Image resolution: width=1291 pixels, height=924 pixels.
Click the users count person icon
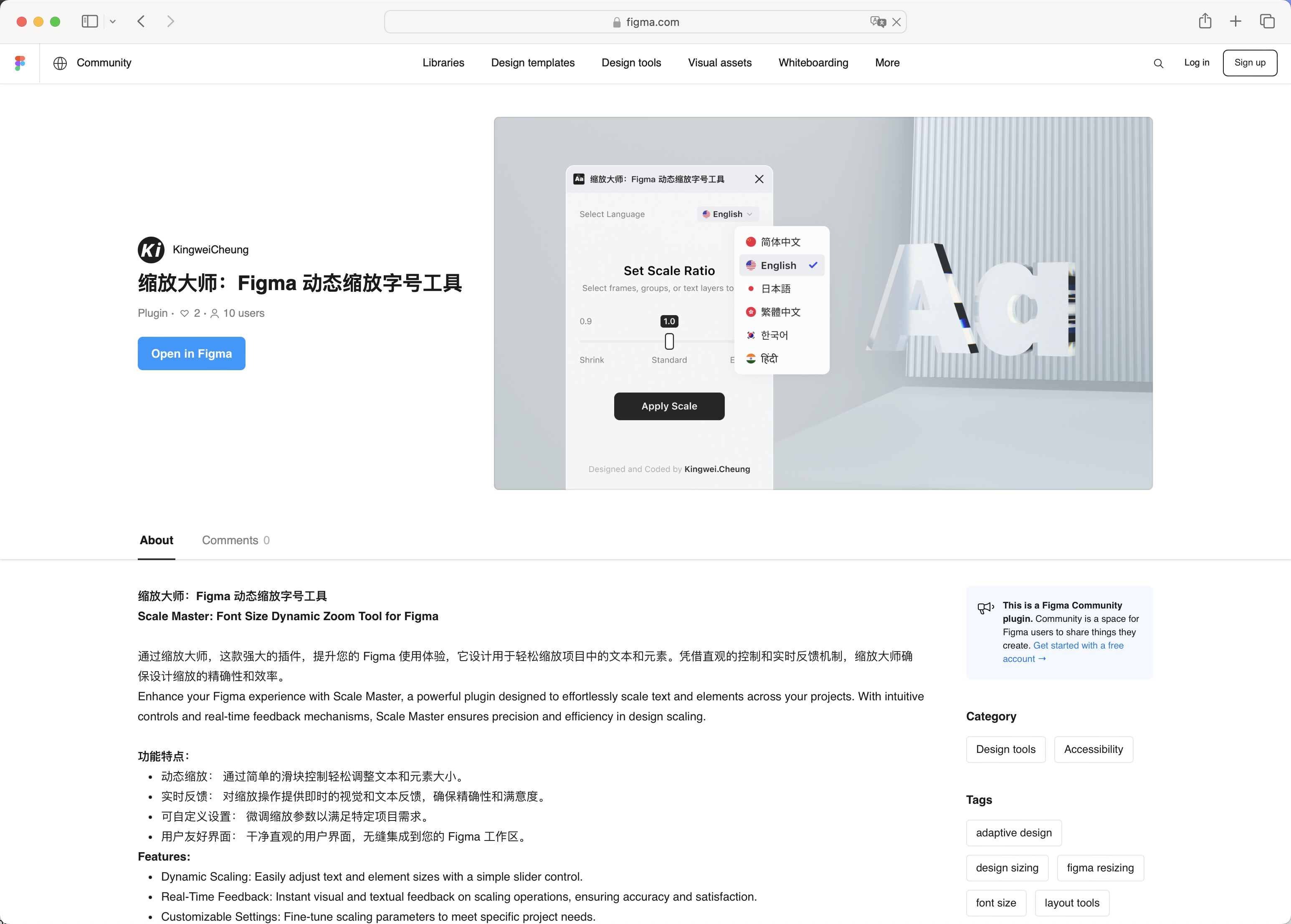pyautogui.click(x=215, y=313)
